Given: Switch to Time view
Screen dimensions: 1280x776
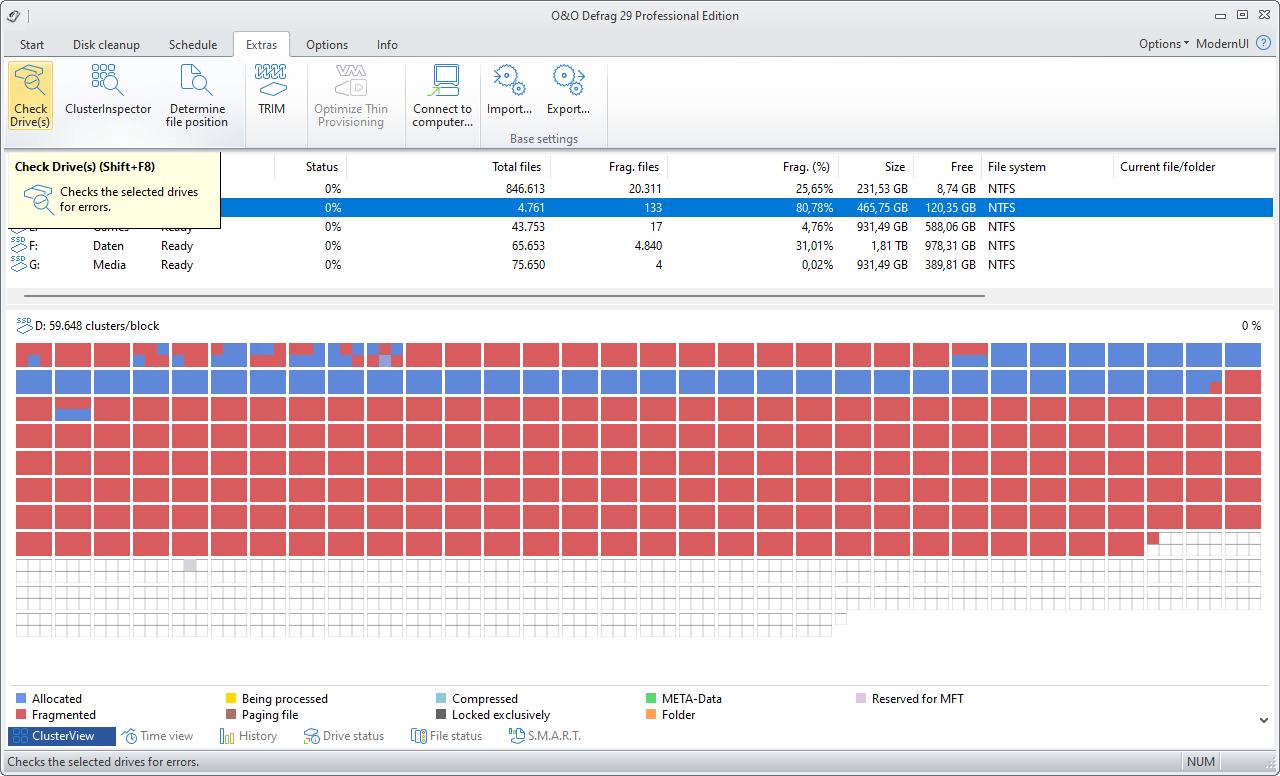Looking at the screenshot, I should click(158, 736).
